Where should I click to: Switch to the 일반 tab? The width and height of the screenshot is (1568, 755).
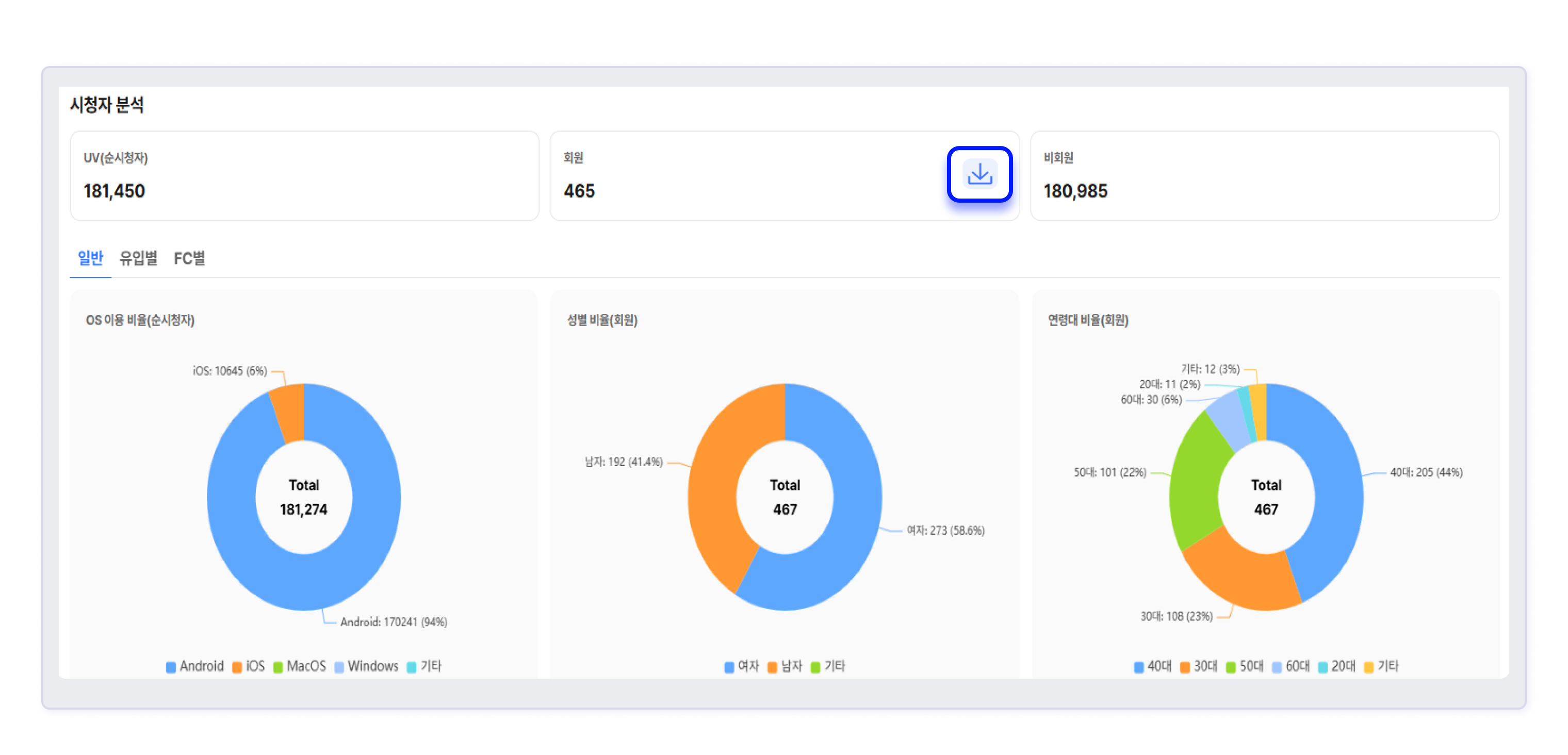click(90, 258)
